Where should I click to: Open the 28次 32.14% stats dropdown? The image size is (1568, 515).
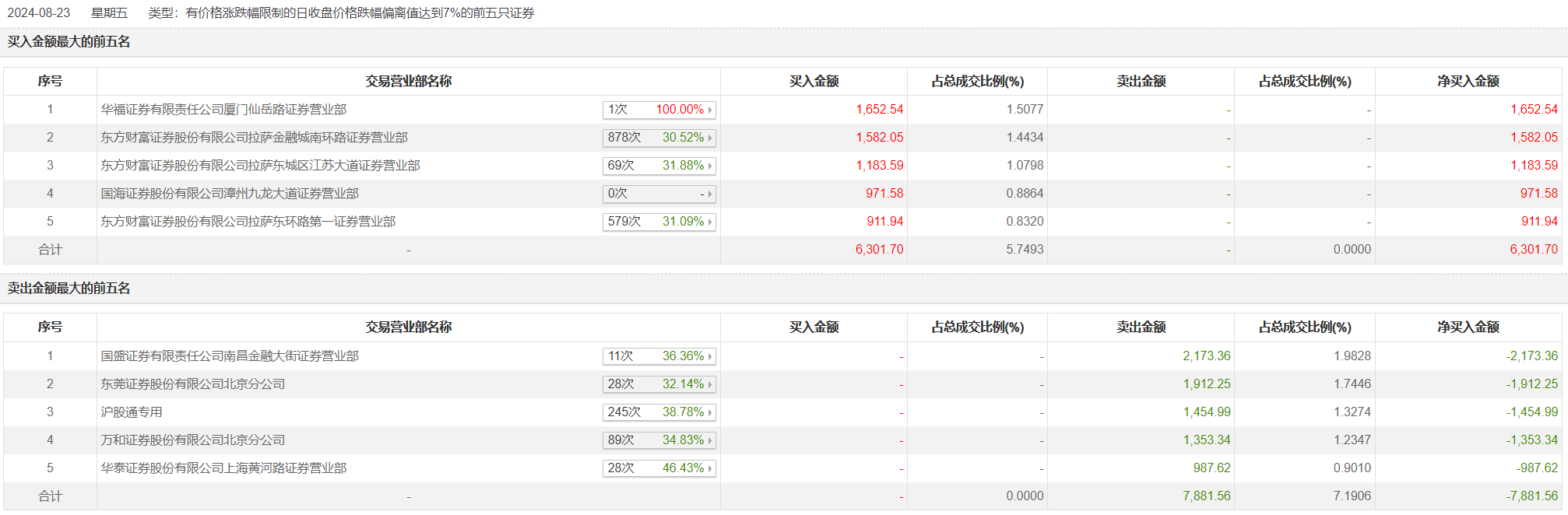coord(659,384)
